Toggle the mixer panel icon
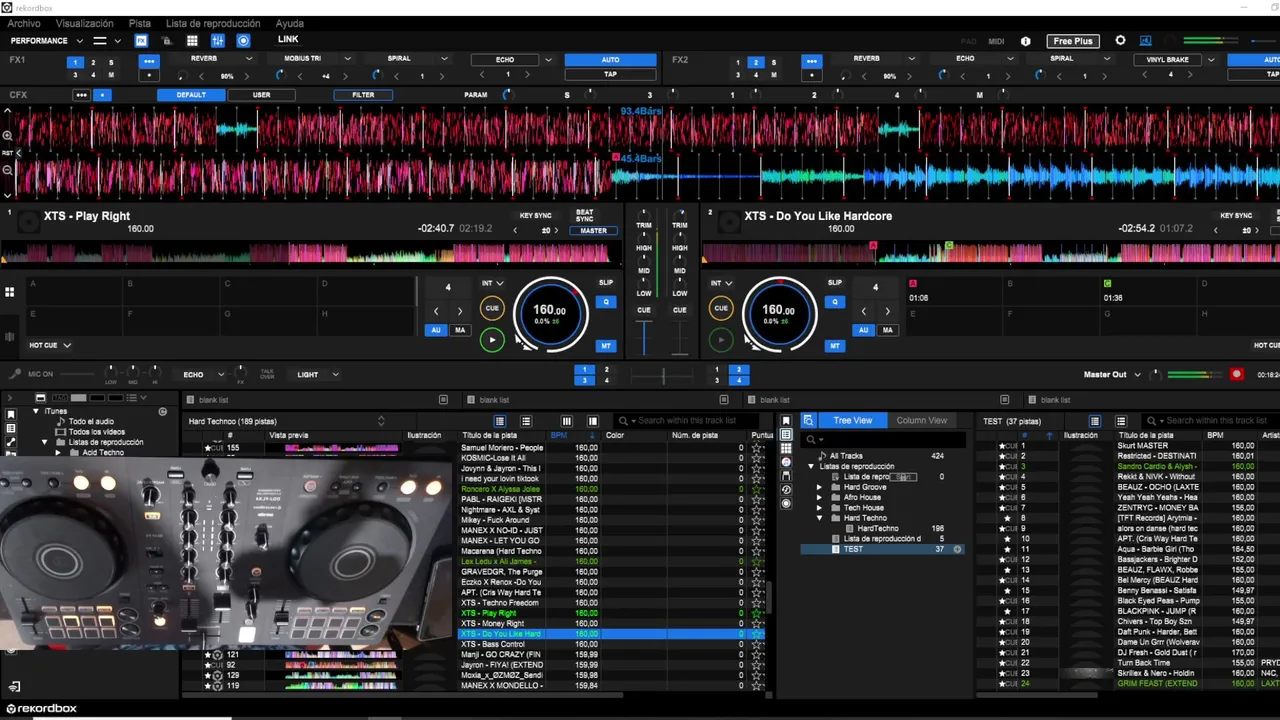This screenshot has height=720, width=1280. [218, 41]
